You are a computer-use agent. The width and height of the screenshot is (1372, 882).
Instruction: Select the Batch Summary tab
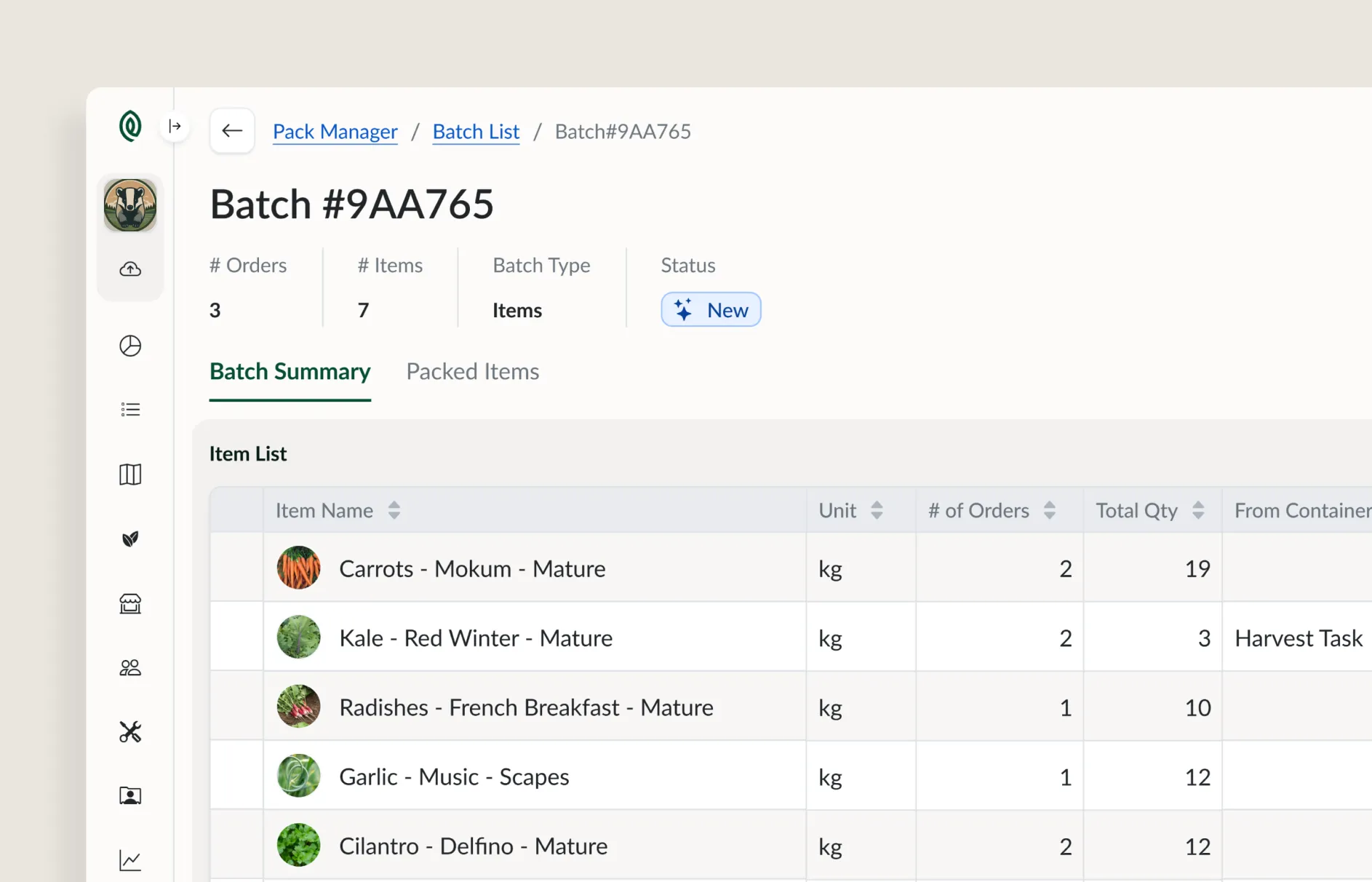click(x=290, y=372)
